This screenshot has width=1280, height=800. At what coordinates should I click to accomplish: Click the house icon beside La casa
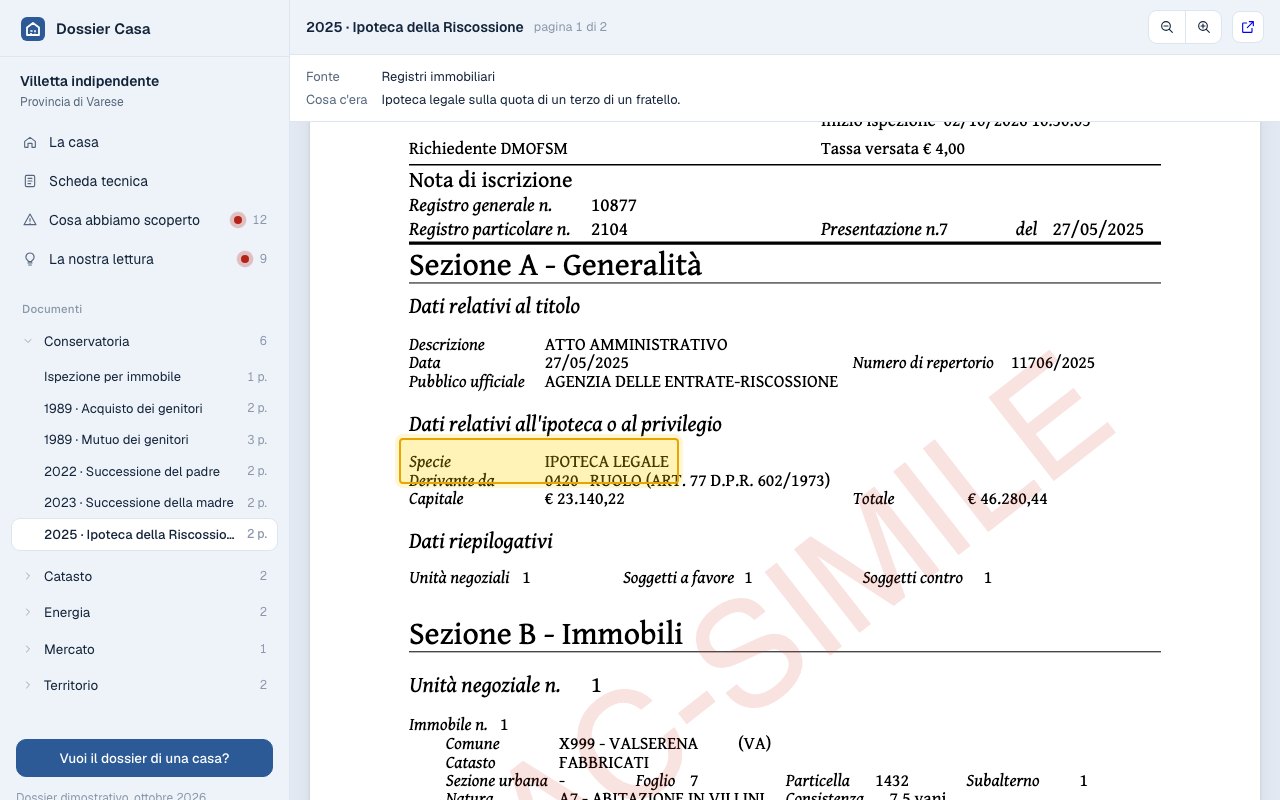coord(30,142)
